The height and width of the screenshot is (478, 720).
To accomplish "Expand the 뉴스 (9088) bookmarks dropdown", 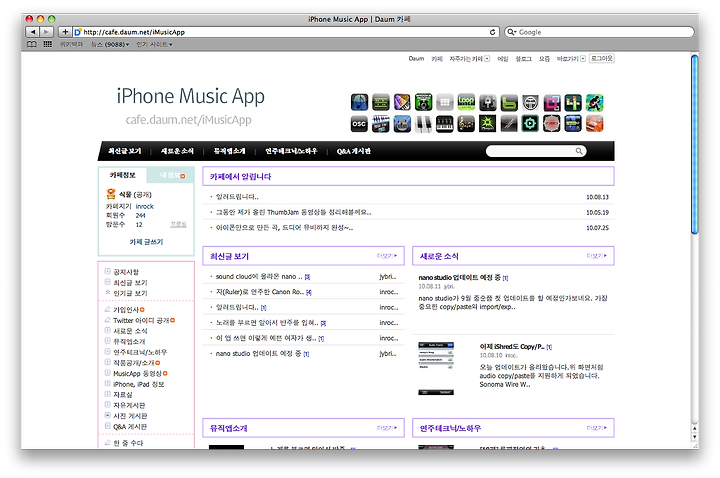I will point(110,45).
